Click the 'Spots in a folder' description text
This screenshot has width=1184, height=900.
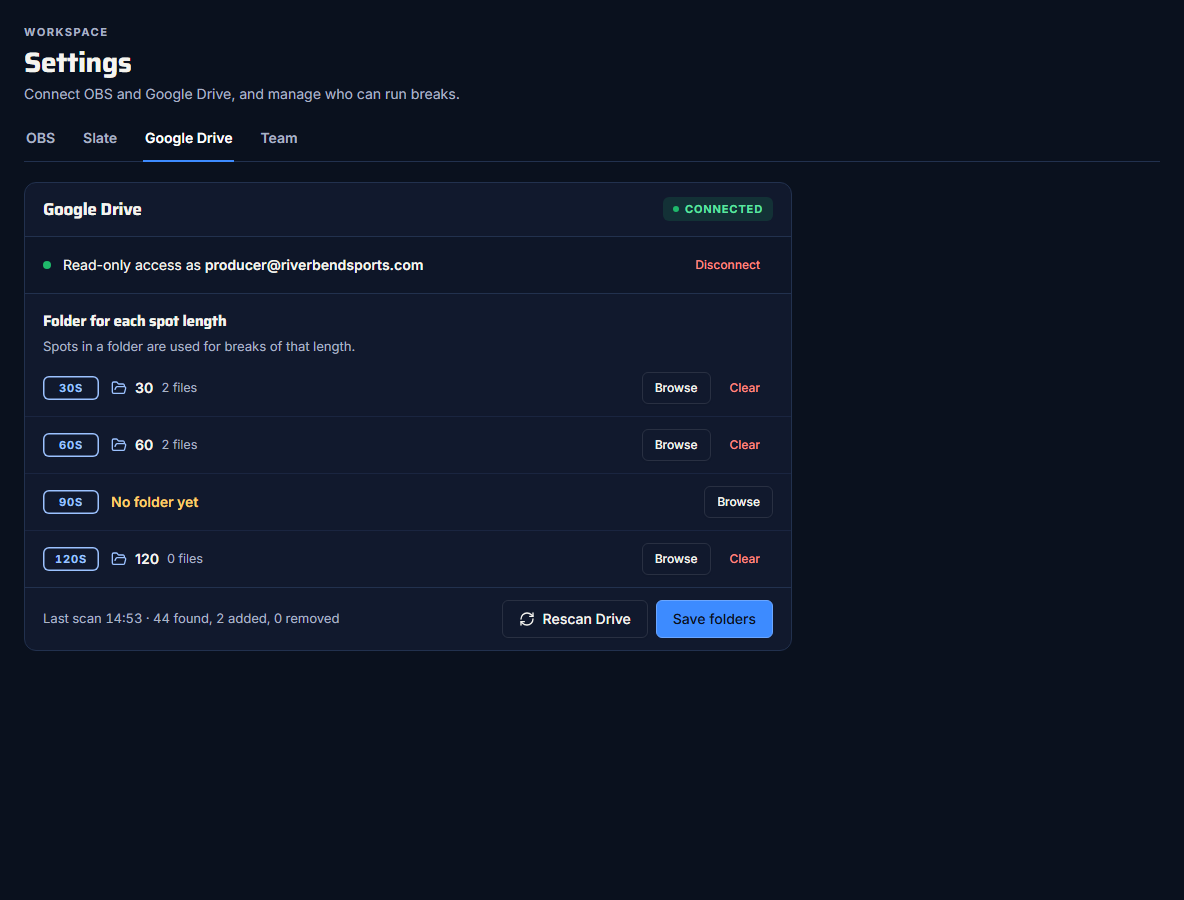[x=199, y=347]
